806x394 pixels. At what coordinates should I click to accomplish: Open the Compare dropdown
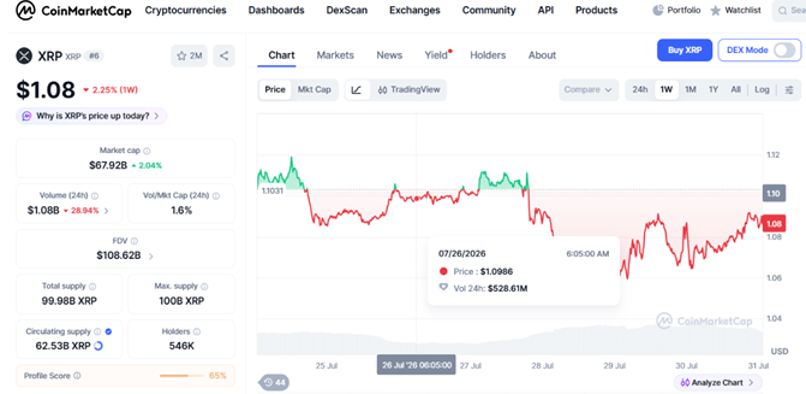click(x=588, y=90)
